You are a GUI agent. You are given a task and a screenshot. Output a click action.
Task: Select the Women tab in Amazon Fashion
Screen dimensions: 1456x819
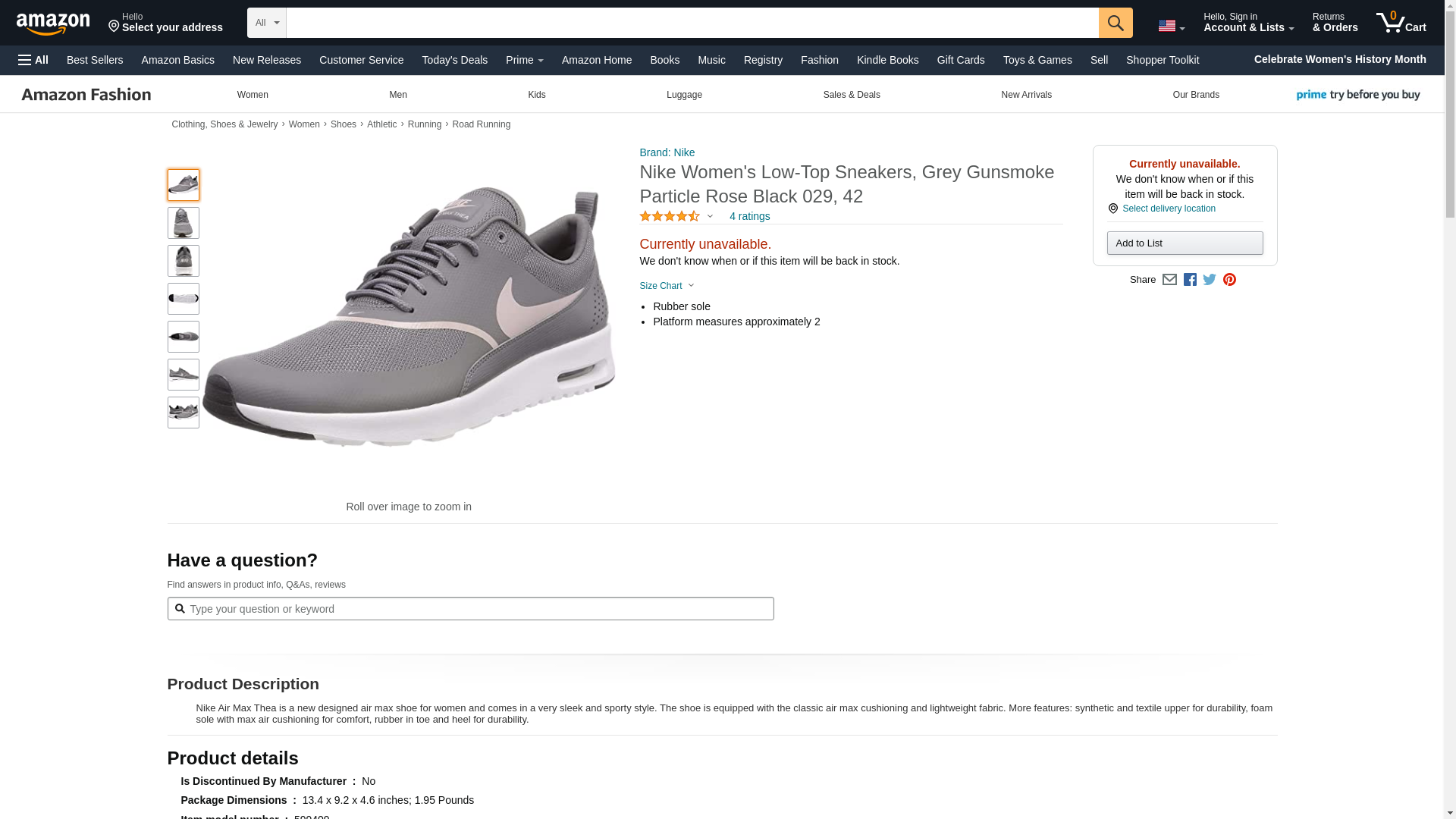253,95
